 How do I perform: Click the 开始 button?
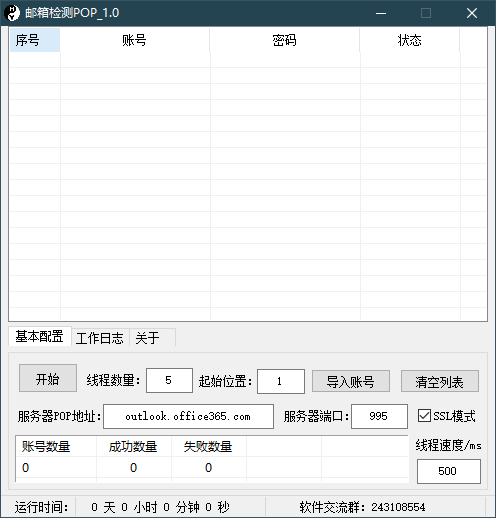(48, 378)
